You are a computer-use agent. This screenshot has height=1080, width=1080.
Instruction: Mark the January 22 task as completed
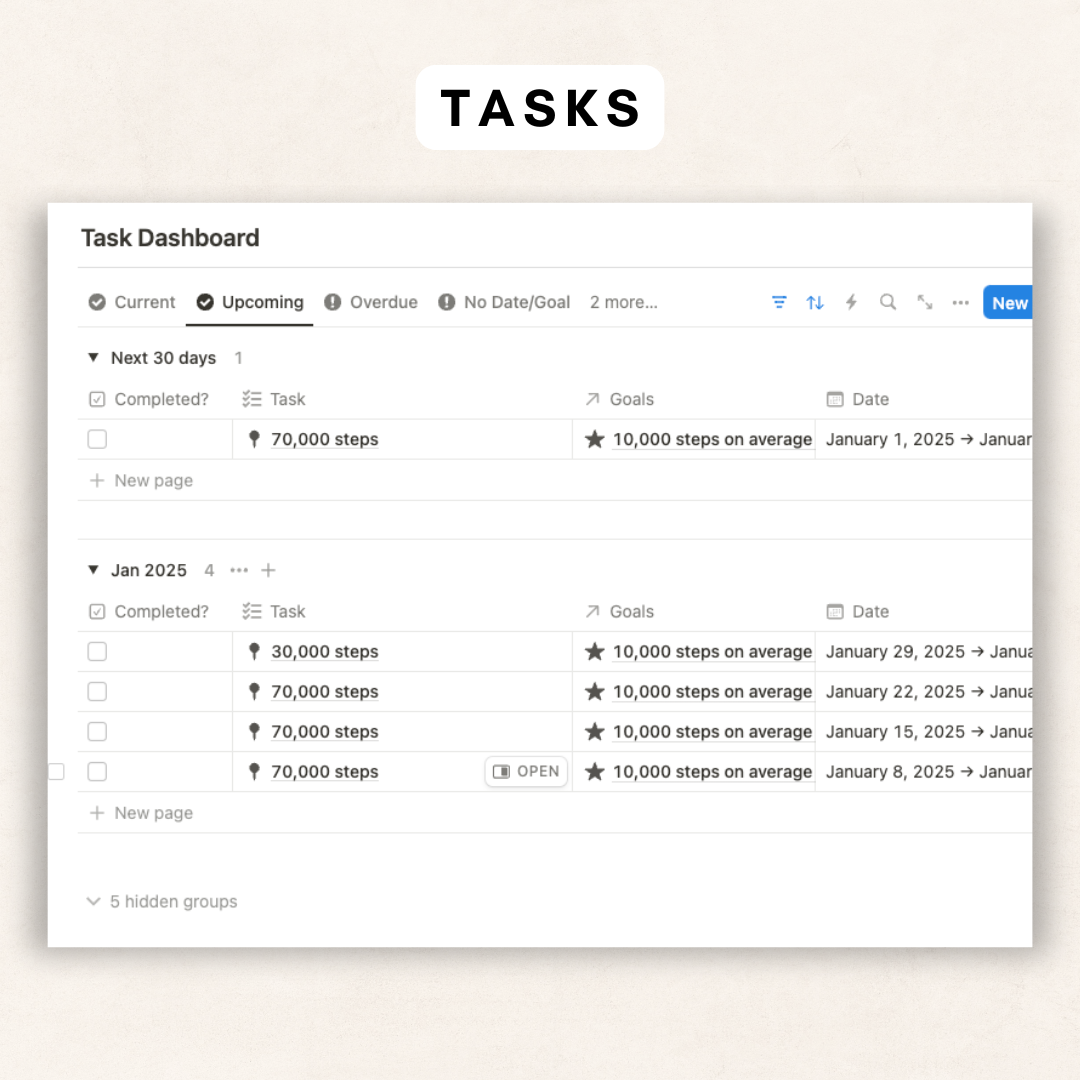97,692
